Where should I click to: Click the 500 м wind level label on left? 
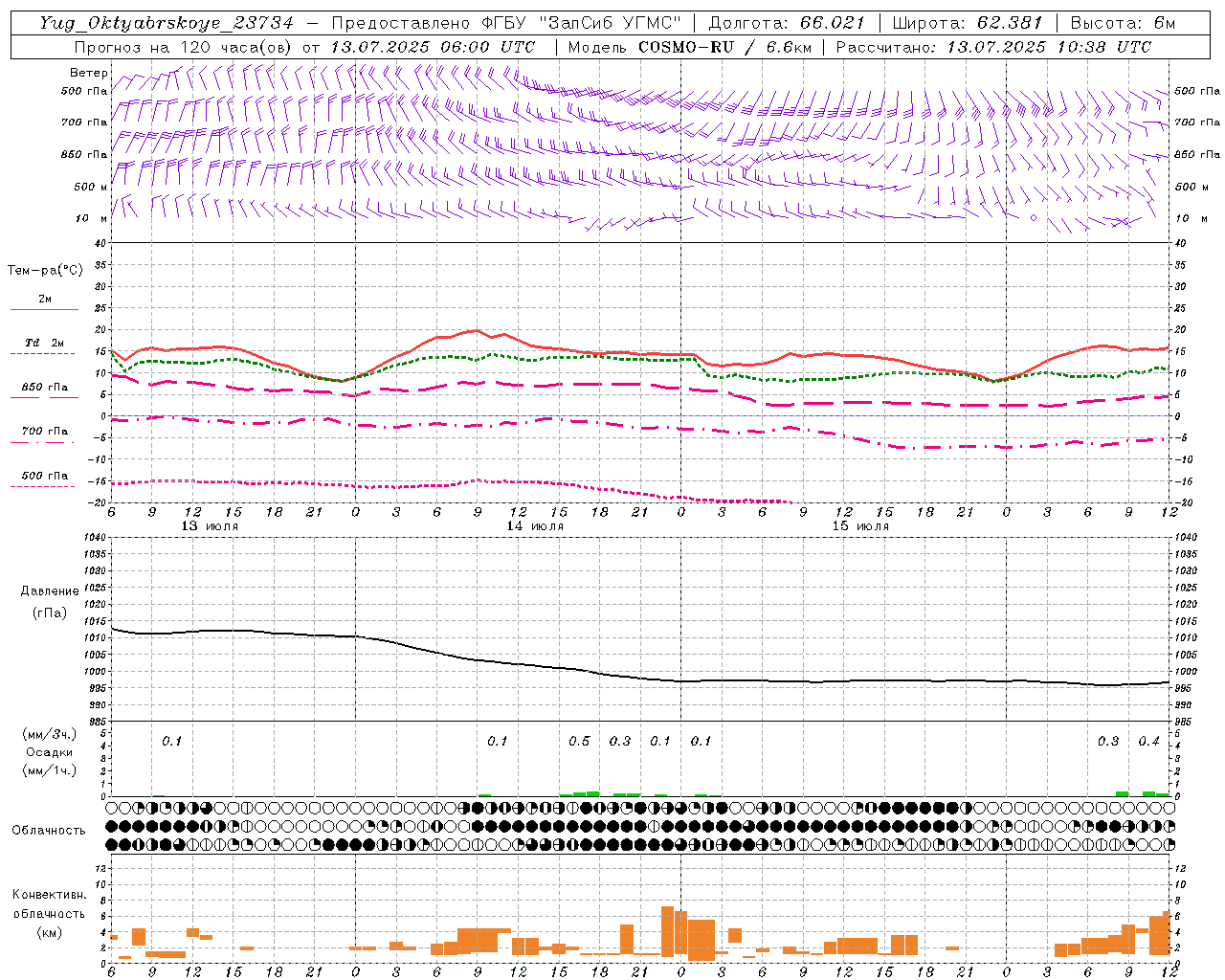tap(91, 187)
